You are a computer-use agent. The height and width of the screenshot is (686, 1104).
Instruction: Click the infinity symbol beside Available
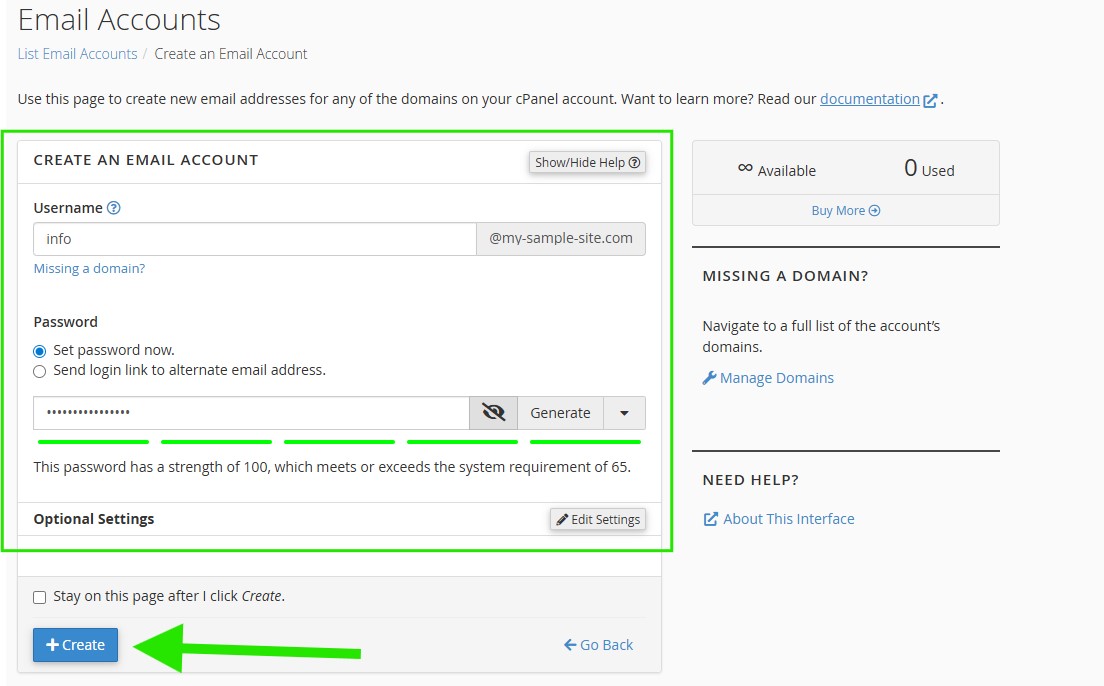coord(745,168)
